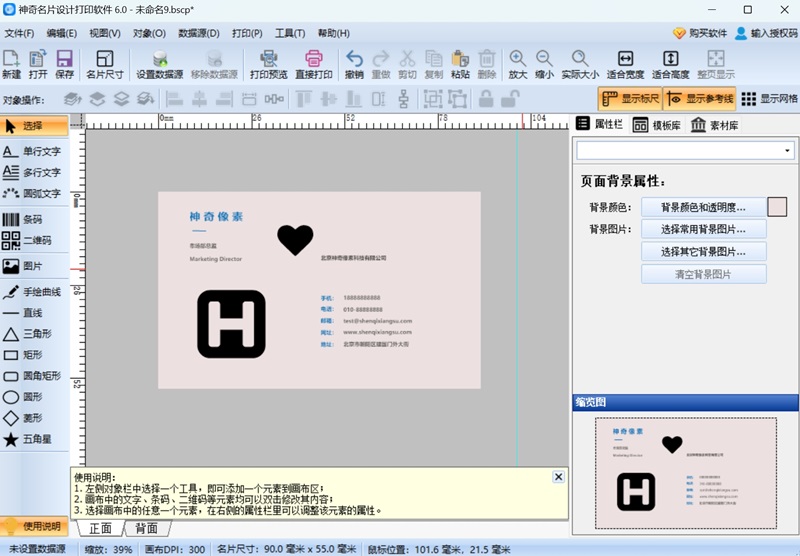The image size is (800, 556).
Task: Switch to the 背面 back side tab
Action: pos(146,528)
